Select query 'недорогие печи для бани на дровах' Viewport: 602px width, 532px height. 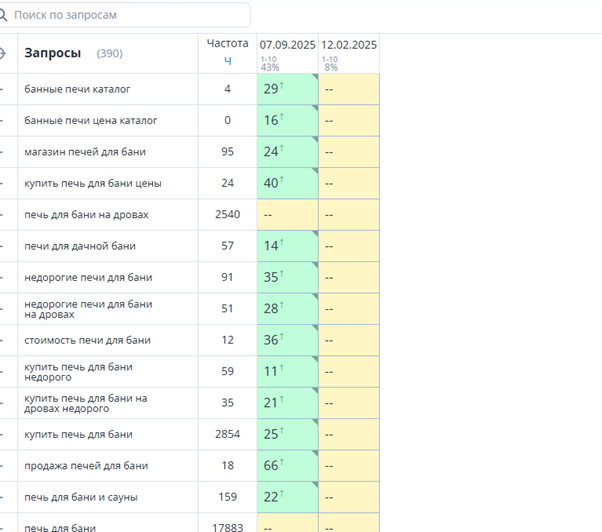[88, 309]
